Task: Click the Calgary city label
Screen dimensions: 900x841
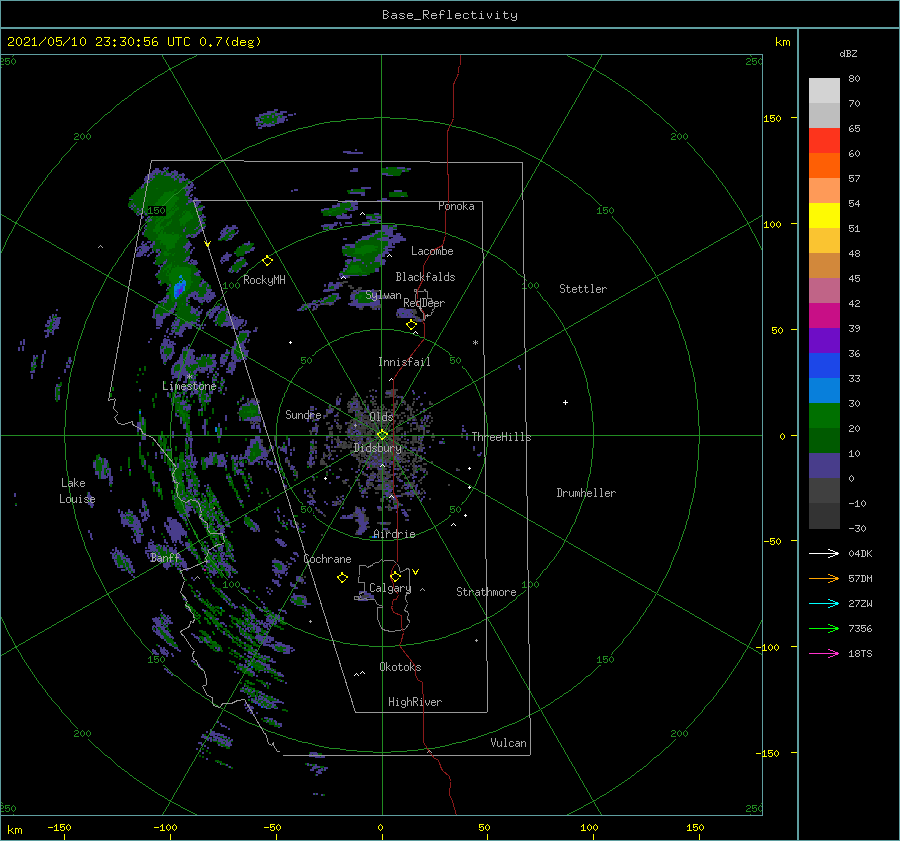Action: (x=390, y=588)
